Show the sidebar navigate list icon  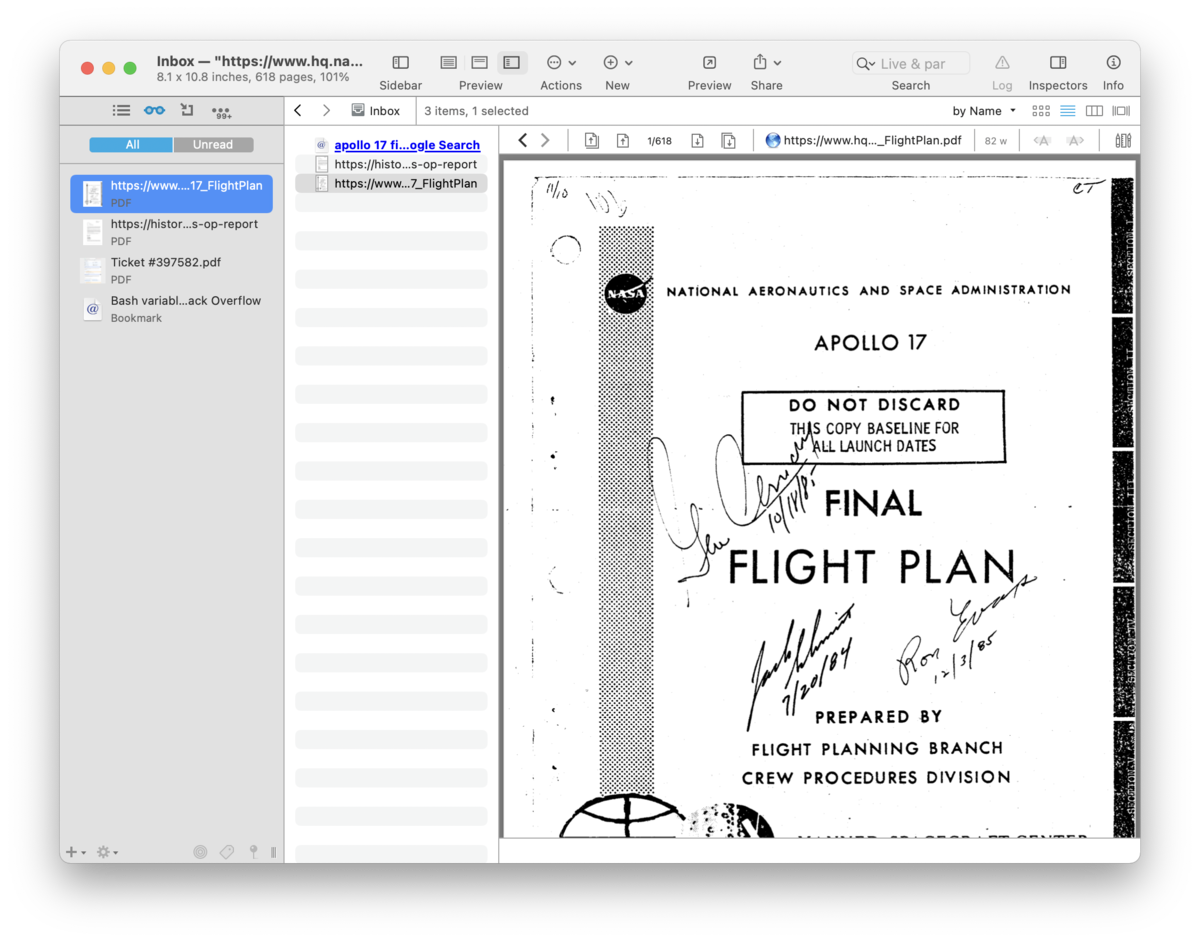pos(121,111)
